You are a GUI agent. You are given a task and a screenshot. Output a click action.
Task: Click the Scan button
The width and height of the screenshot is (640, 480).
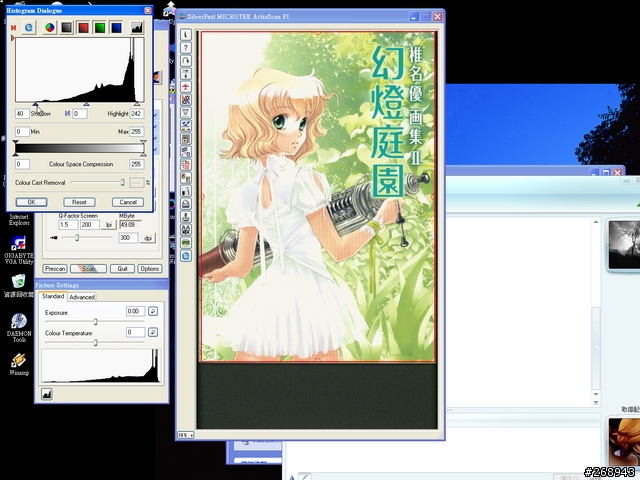click(88, 269)
